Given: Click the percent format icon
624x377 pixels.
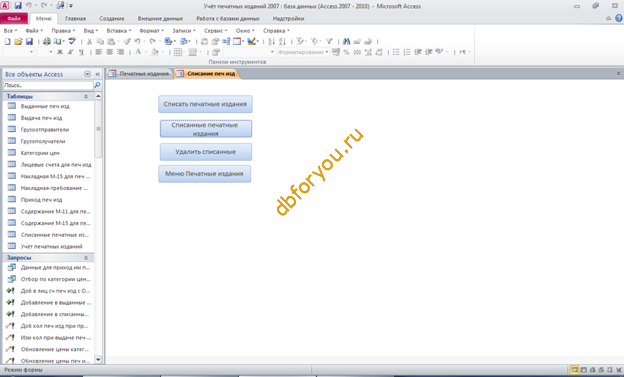Looking at the screenshot, I should (x=346, y=52).
